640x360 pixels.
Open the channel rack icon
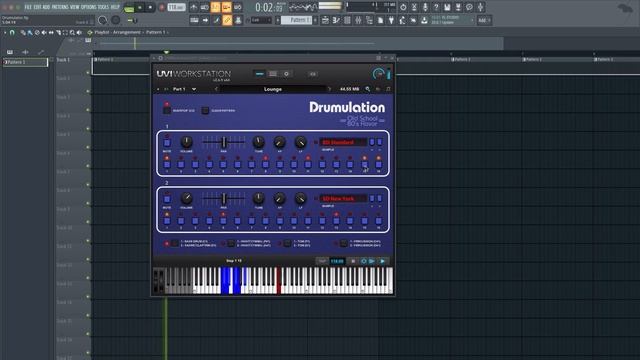(347, 20)
